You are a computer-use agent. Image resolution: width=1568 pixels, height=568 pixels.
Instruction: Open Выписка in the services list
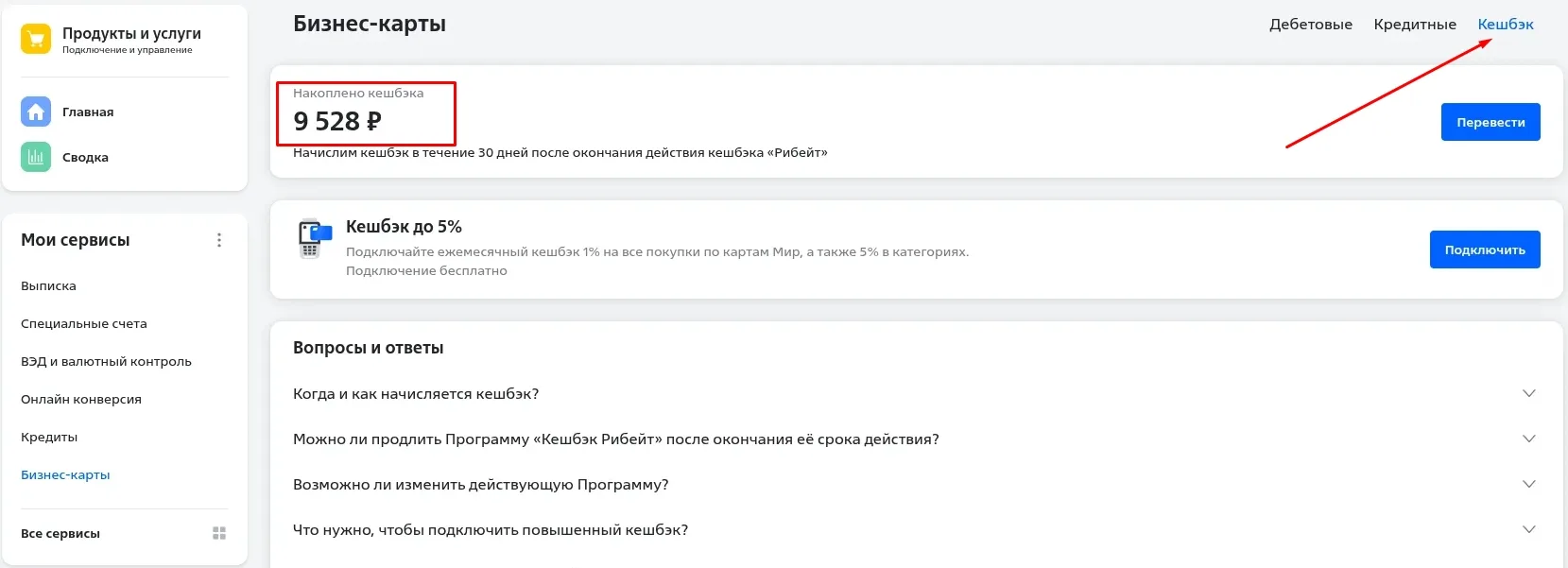pos(48,285)
